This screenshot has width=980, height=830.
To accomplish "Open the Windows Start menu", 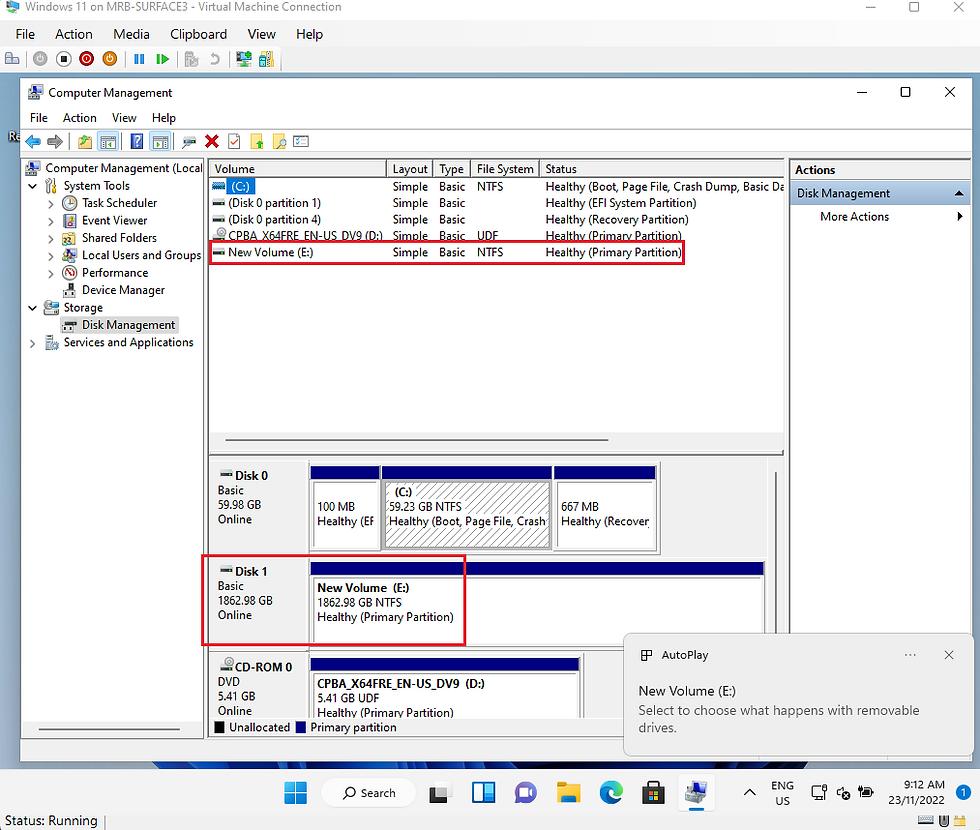I will pos(295,793).
